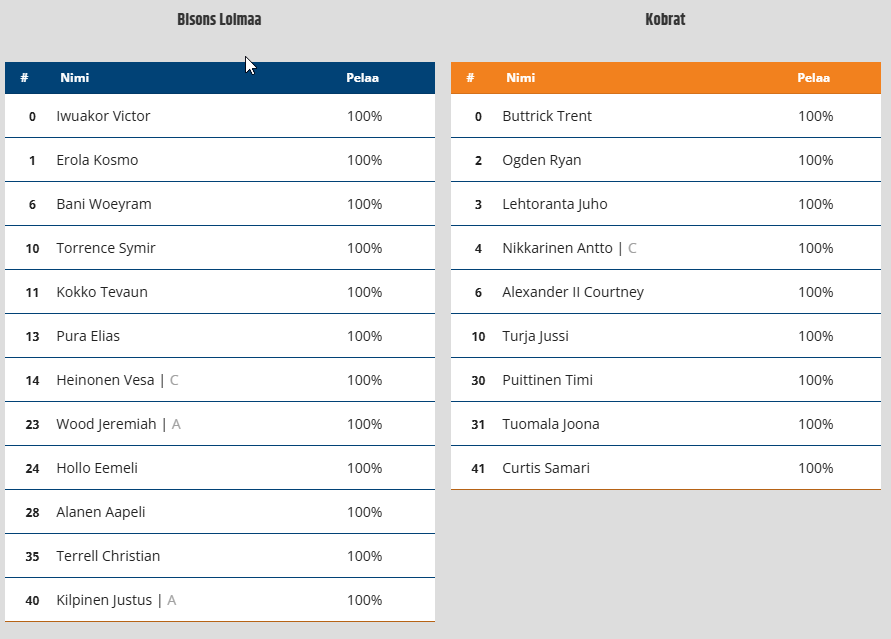This screenshot has height=639, width=891.
Task: Click the Bisons Loimaa team heading
Action: 219,19
